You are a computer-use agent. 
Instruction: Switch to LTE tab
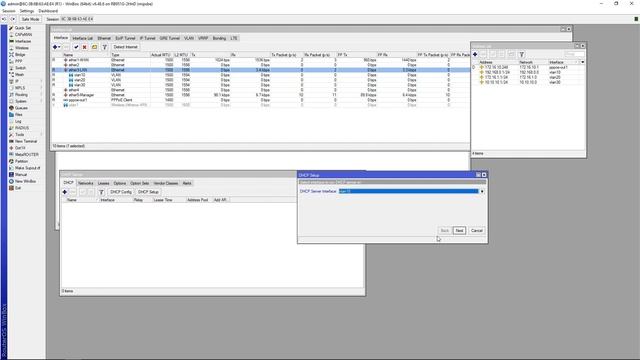[233, 38]
